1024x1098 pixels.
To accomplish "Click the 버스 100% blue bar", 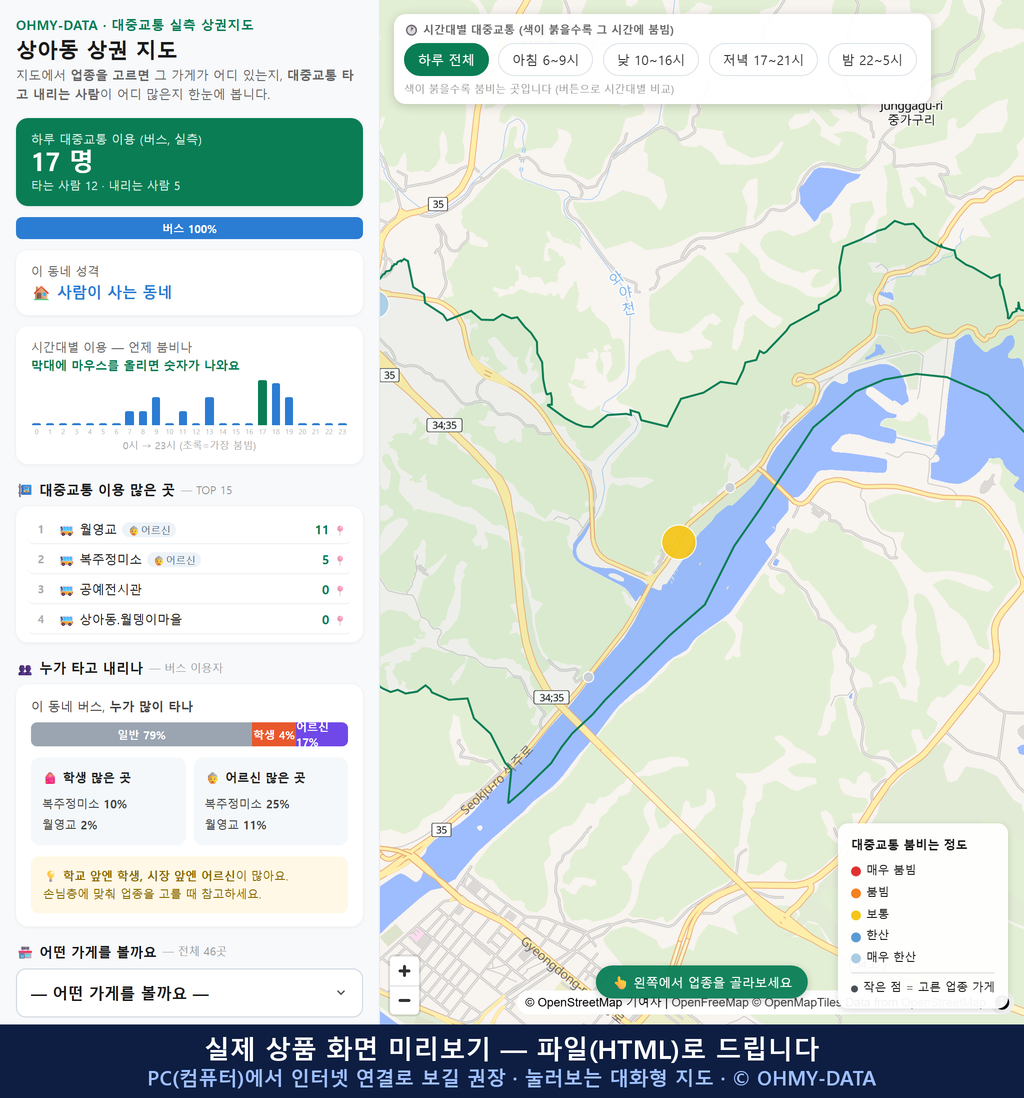I will tap(189, 228).
